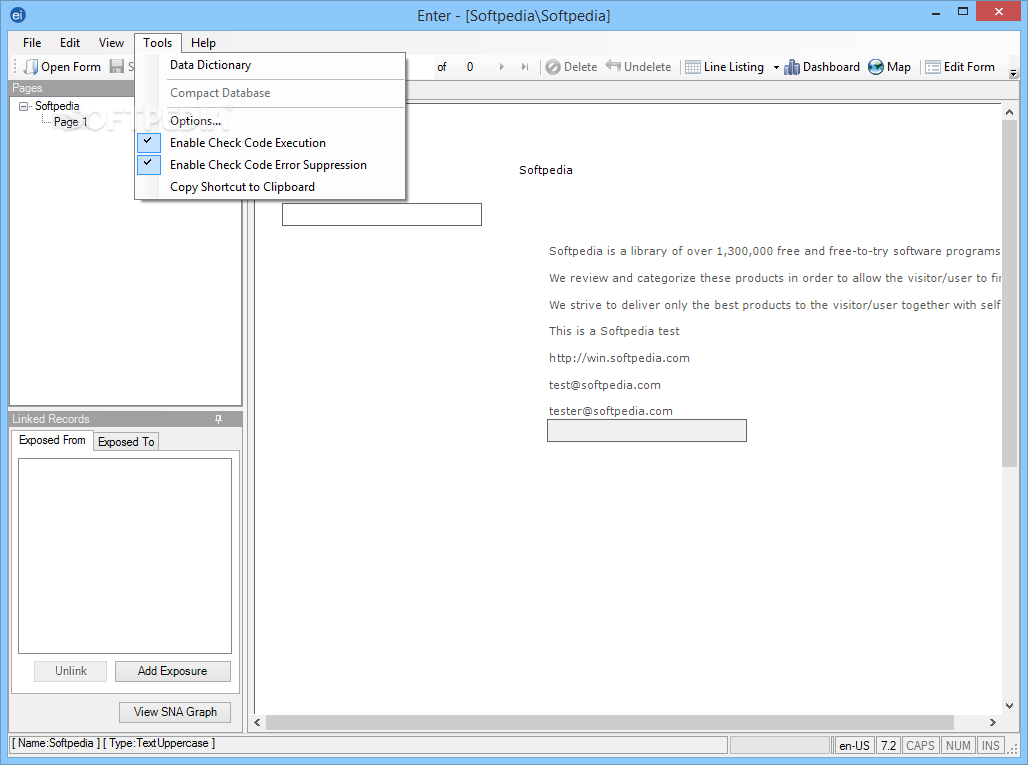Click the en-US status bar indicator
The width and height of the screenshot is (1028, 765).
coord(854,746)
